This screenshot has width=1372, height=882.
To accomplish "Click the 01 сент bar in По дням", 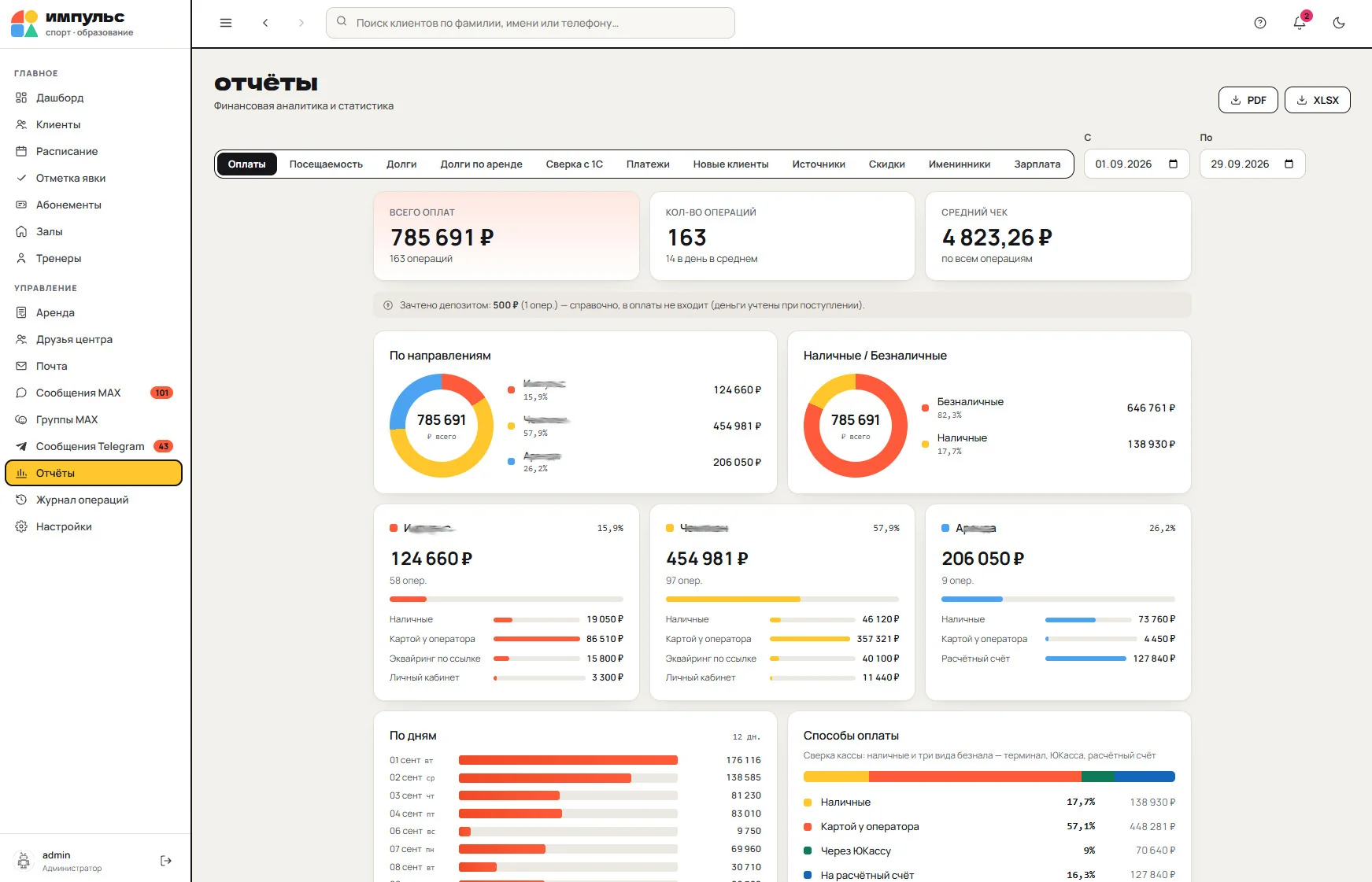I will pos(568,760).
